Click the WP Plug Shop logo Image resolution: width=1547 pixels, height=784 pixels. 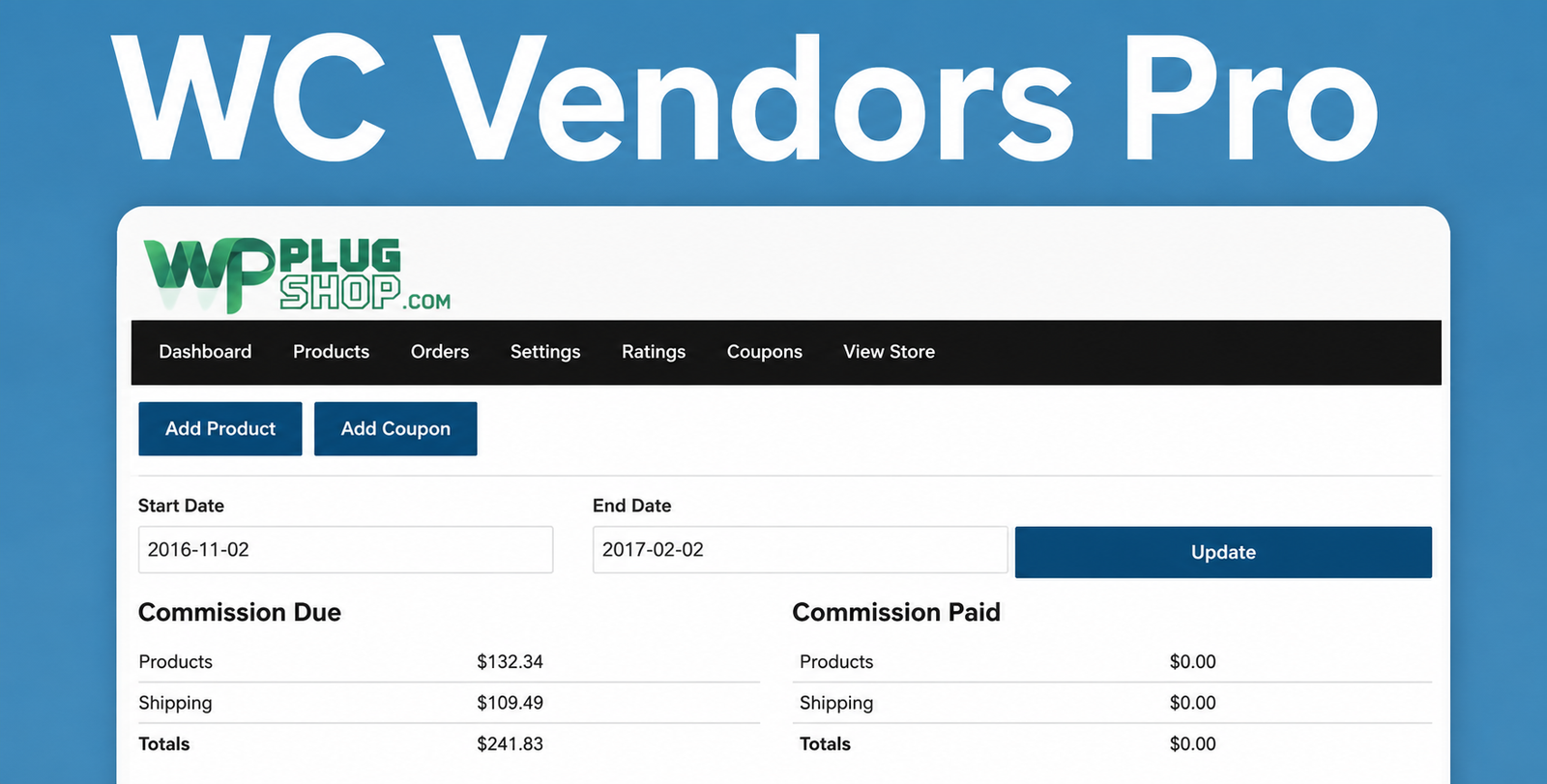(297, 276)
